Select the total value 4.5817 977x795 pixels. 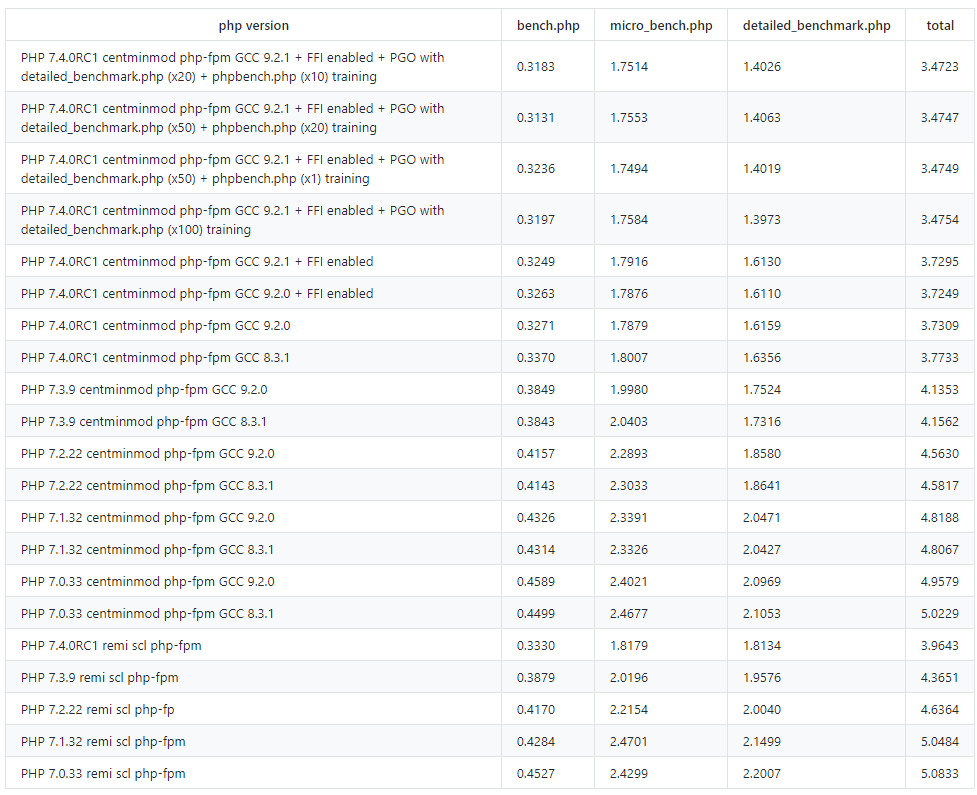[x=940, y=485]
